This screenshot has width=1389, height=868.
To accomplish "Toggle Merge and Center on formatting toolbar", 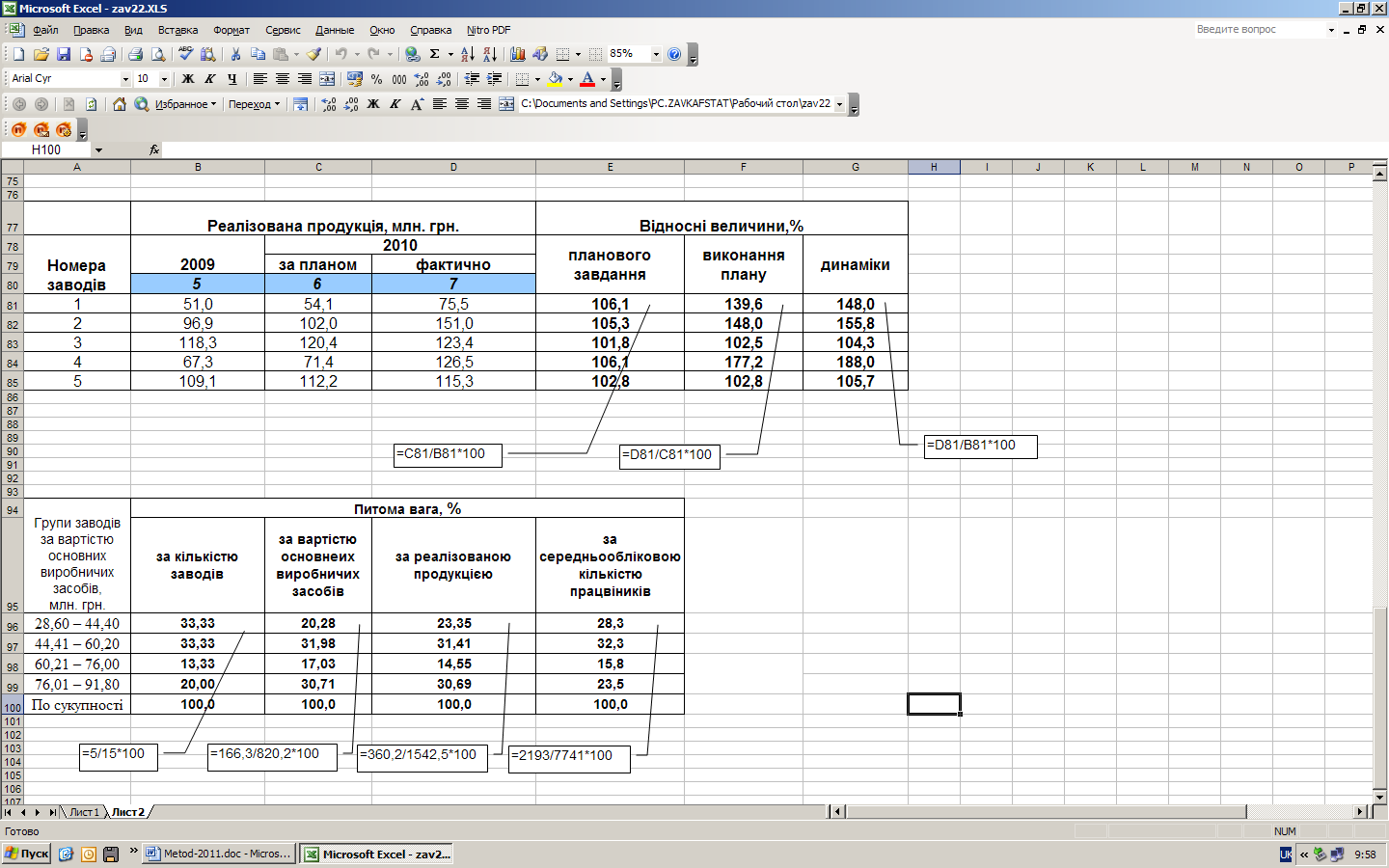I will [x=327, y=79].
